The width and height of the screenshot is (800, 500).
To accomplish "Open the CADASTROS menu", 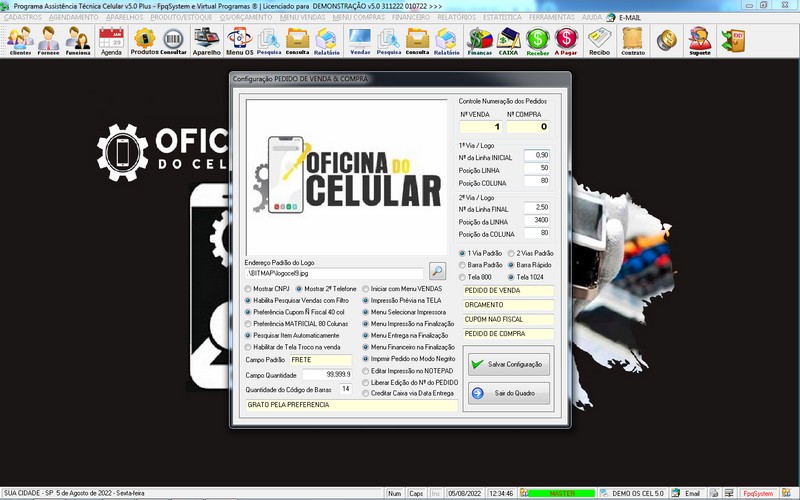I will [22, 17].
